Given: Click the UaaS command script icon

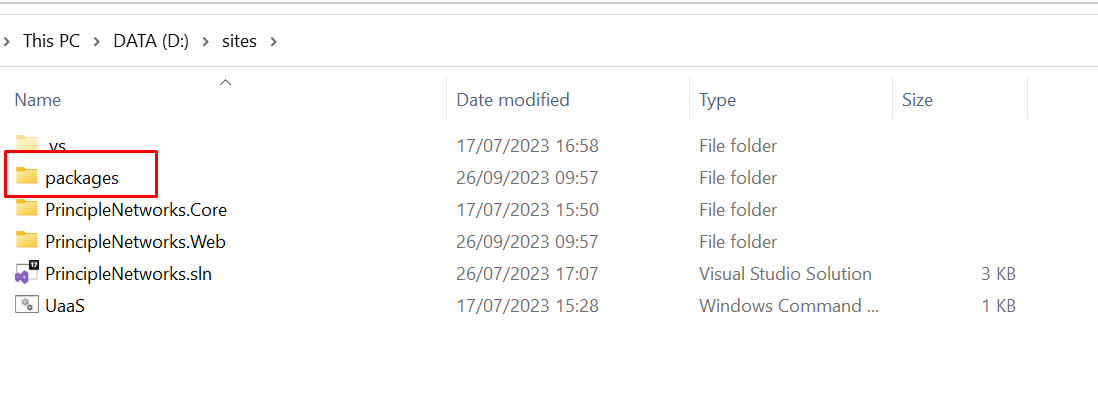Looking at the screenshot, I should (x=27, y=305).
